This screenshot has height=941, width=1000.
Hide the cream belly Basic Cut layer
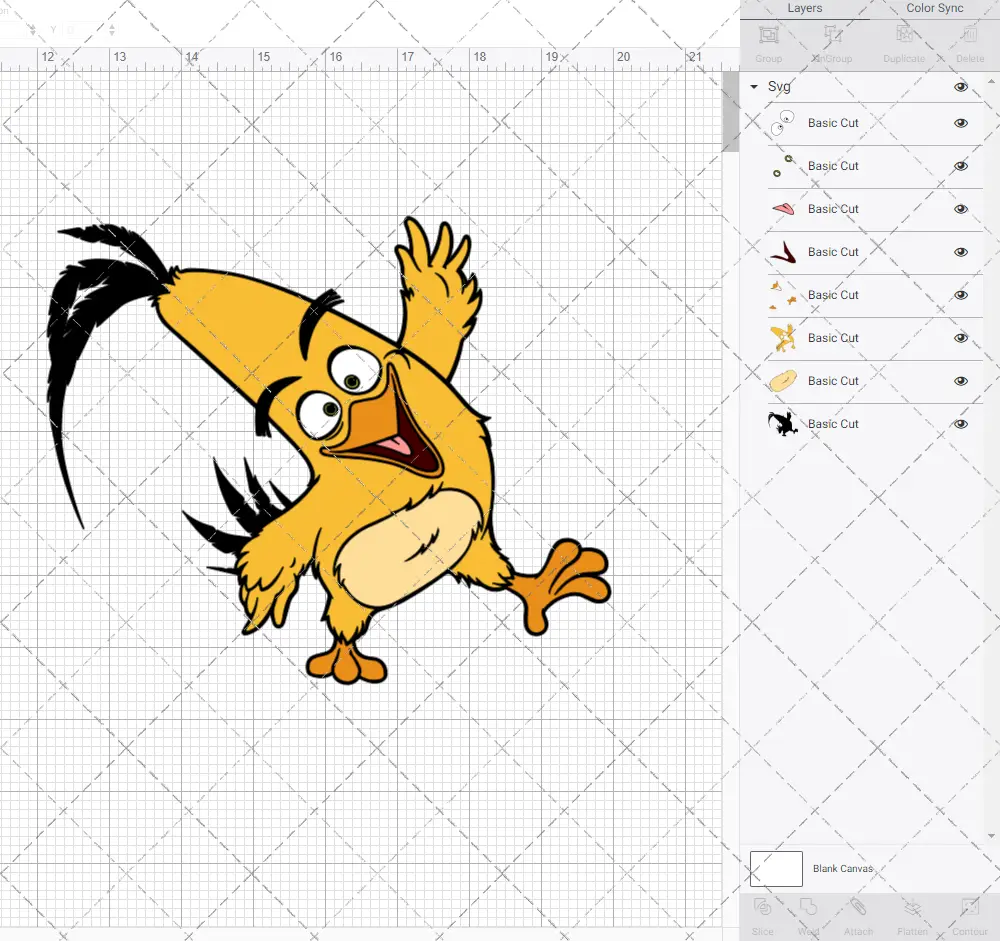pyautogui.click(x=960, y=381)
